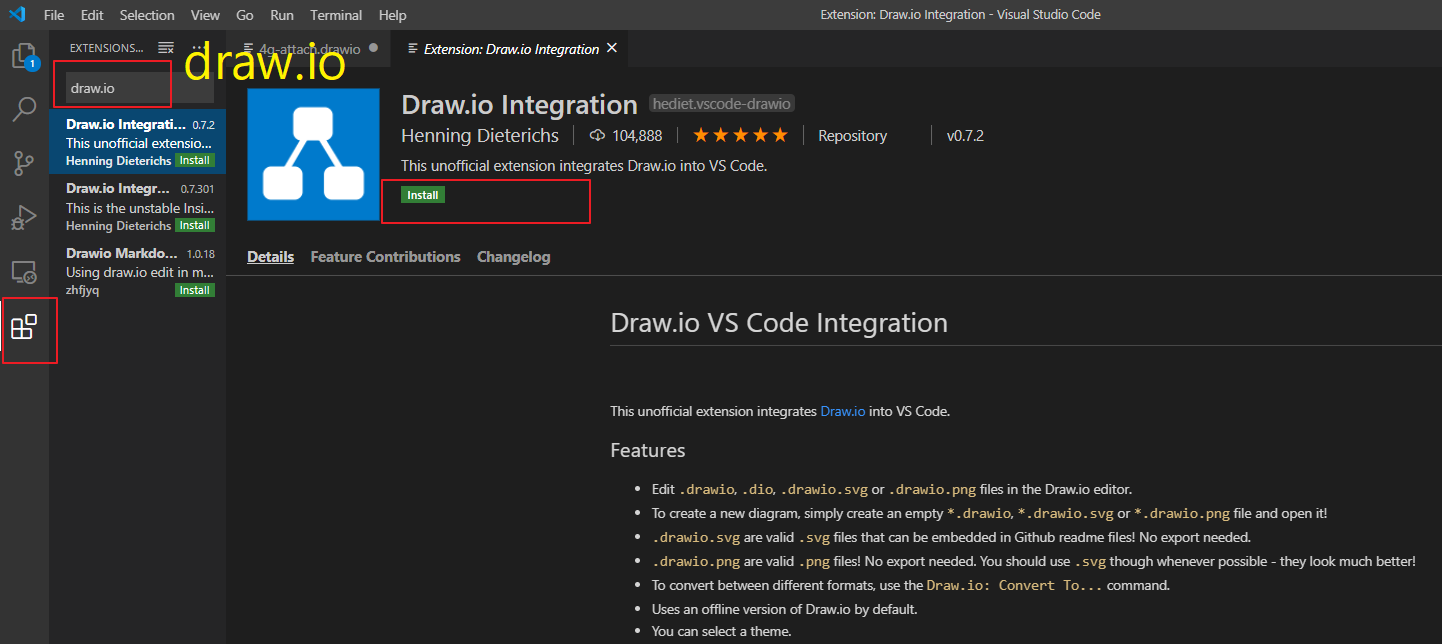This screenshot has width=1442, height=644.
Task: Click the five-star rating
Action: tap(740, 135)
